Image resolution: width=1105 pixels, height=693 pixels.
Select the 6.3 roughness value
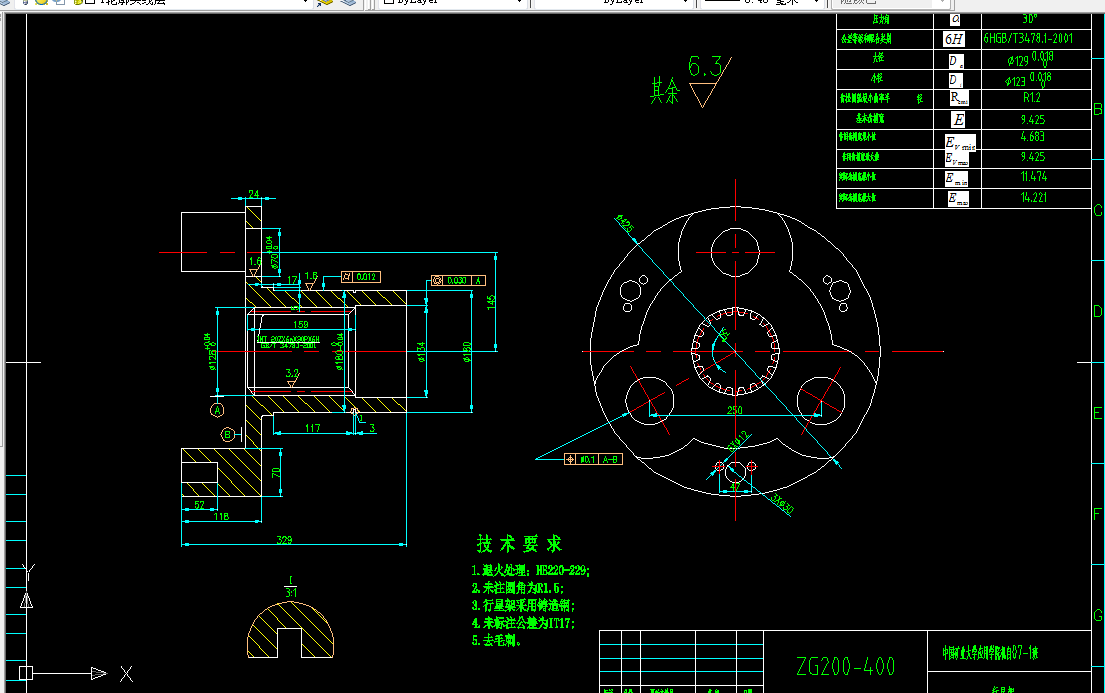point(705,67)
